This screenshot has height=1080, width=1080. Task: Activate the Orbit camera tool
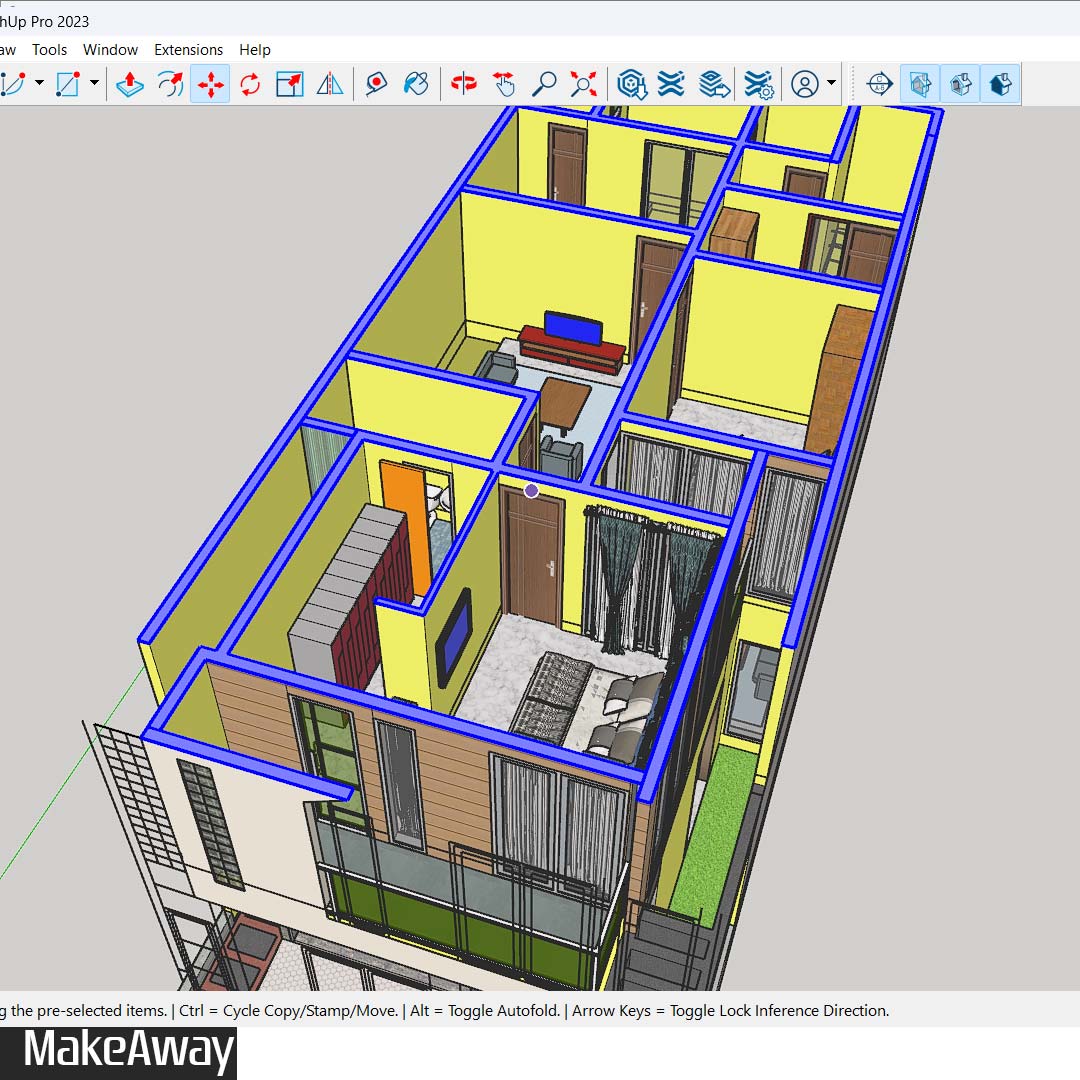point(464,84)
